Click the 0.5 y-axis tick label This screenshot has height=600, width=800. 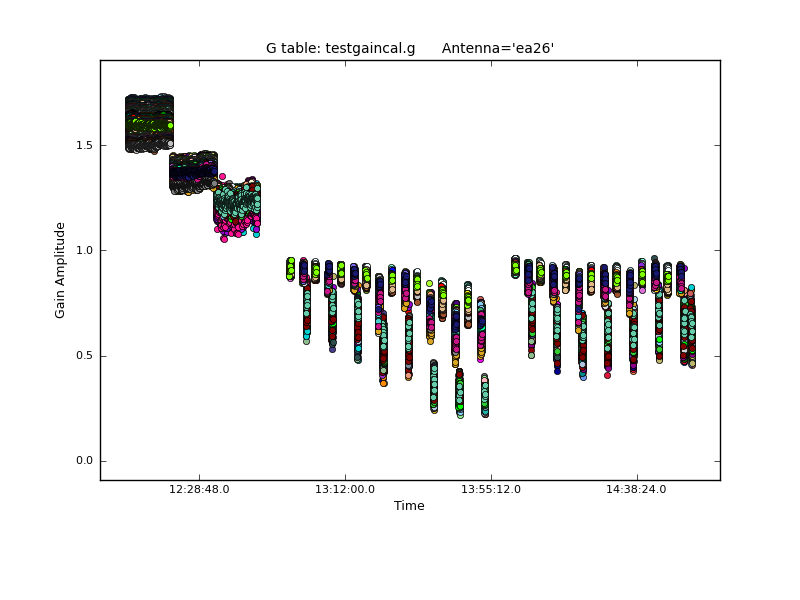click(x=83, y=356)
